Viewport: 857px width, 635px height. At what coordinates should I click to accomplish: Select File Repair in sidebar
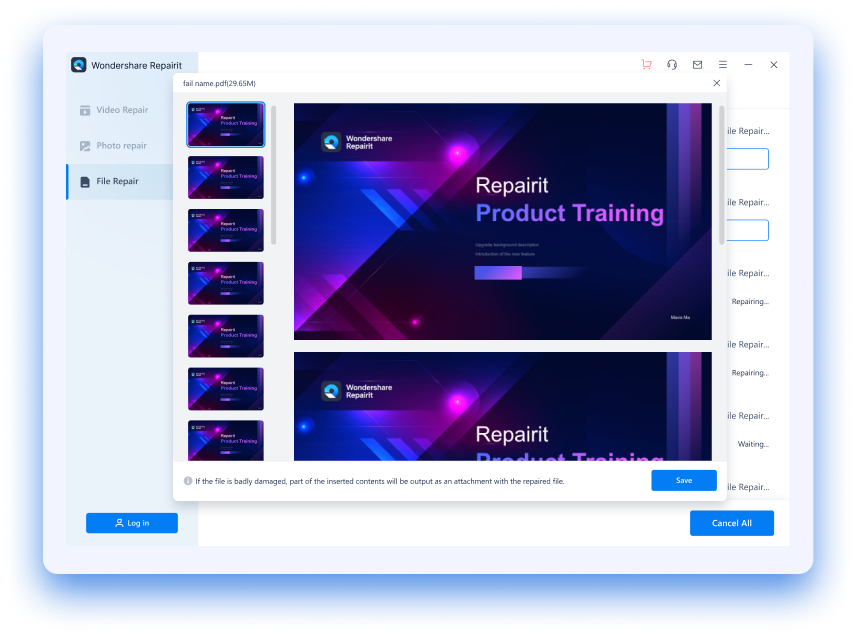click(120, 181)
